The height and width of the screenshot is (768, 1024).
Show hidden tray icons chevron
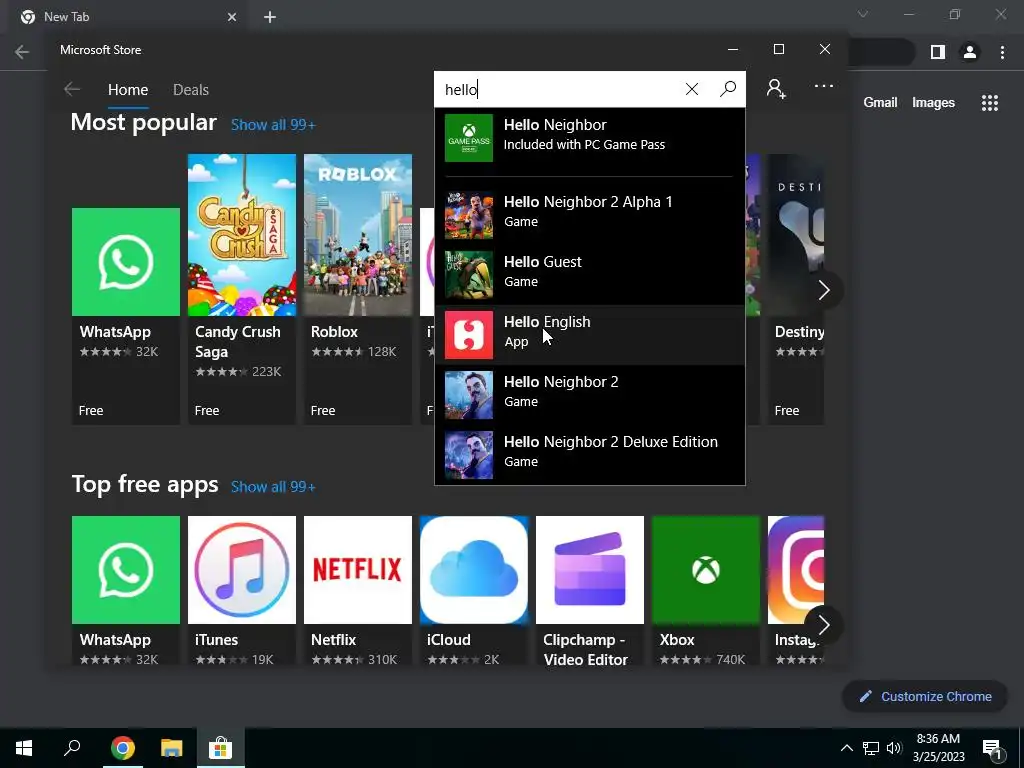(846, 748)
